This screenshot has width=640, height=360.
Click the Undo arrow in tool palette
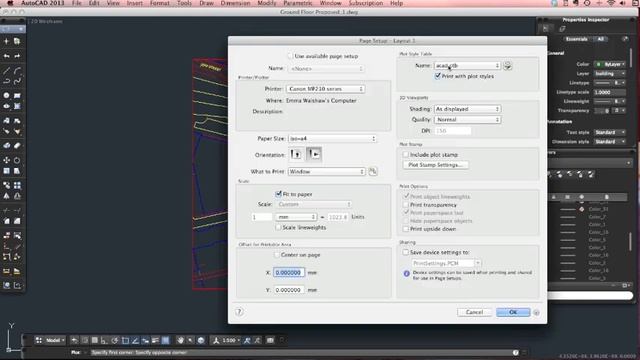pyautogui.click(x=7, y=56)
